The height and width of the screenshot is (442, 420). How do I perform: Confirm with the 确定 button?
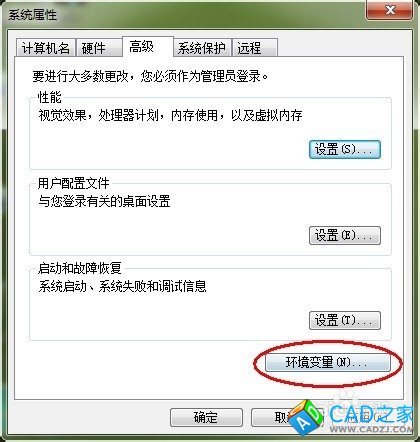tap(206, 417)
